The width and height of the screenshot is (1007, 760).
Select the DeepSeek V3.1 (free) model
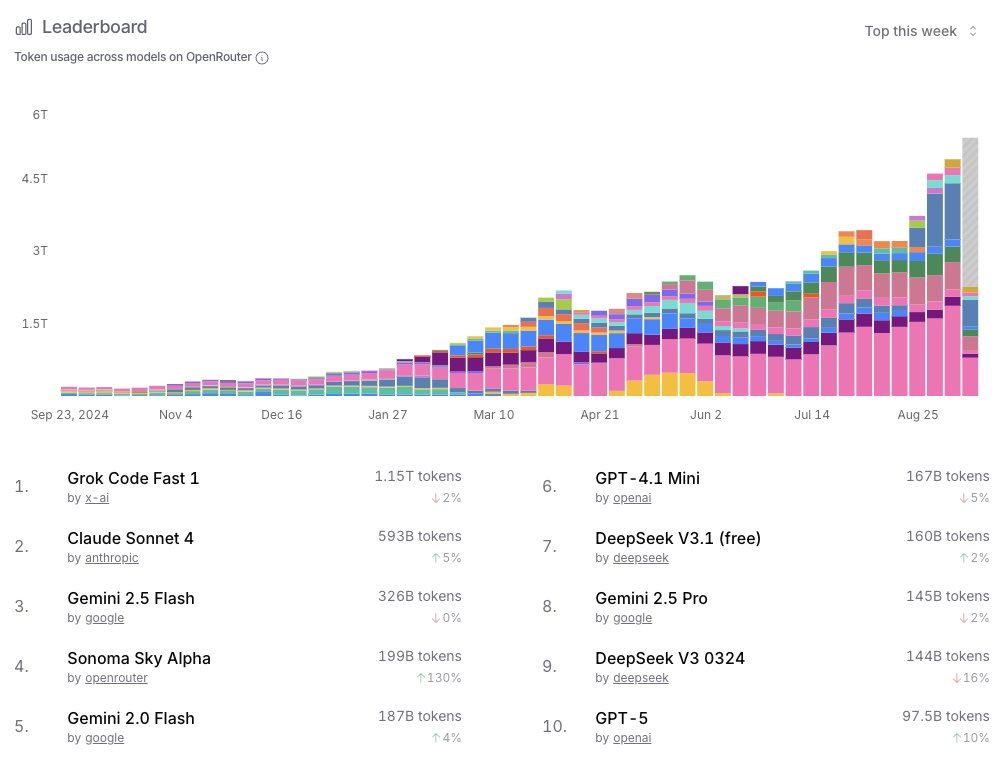coord(678,538)
